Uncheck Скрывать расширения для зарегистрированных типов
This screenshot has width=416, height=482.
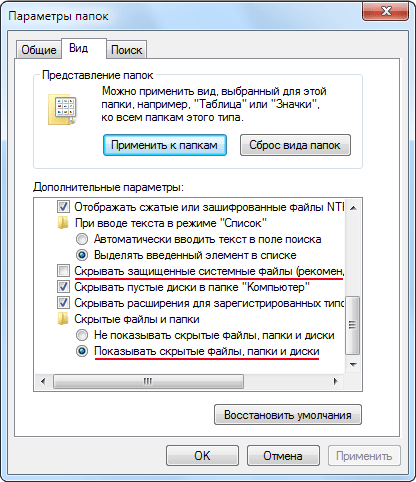[x=63, y=303]
